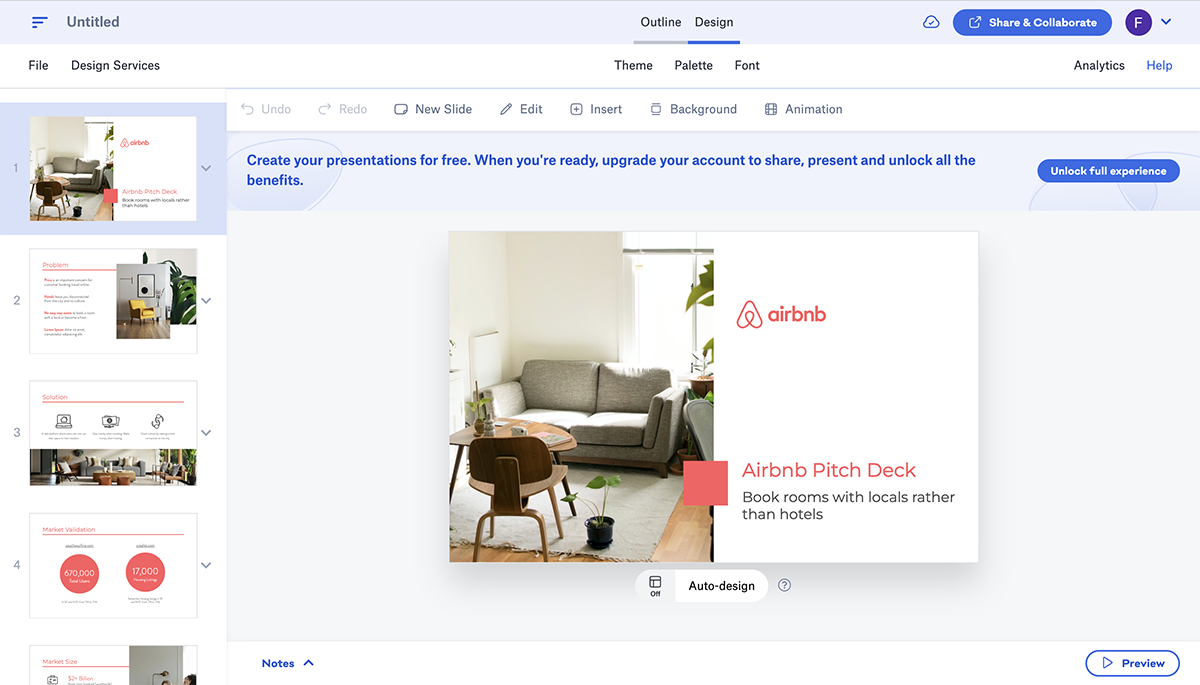Toggle the Auto-design switch on

pos(654,584)
